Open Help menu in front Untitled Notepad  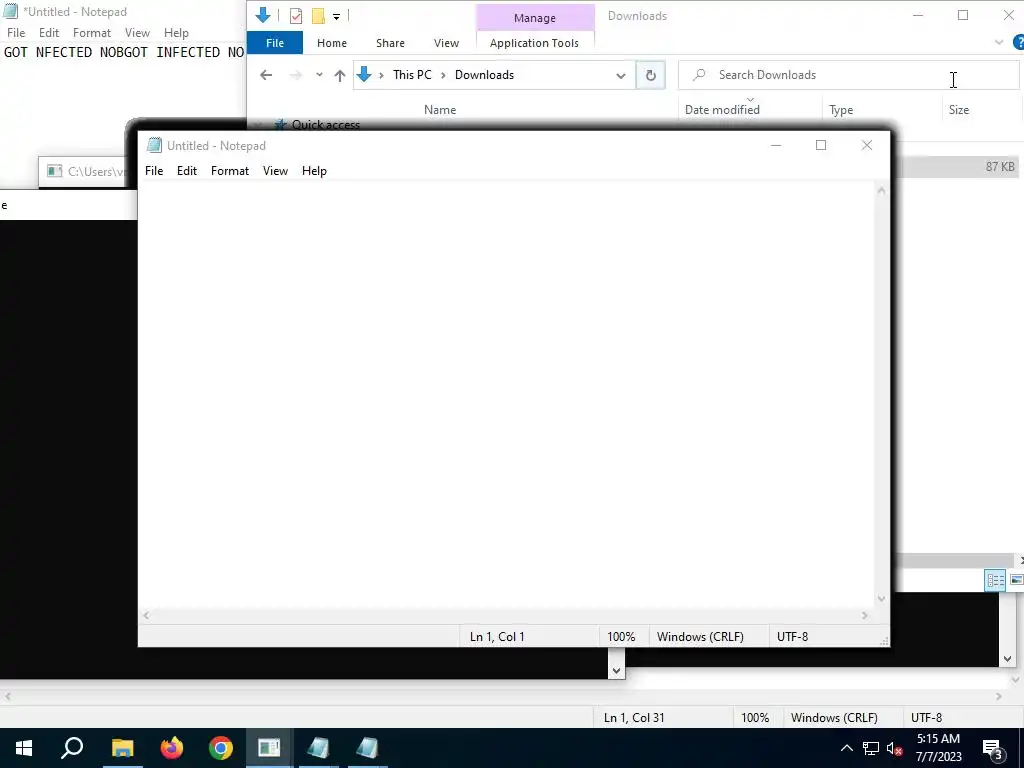pos(314,170)
